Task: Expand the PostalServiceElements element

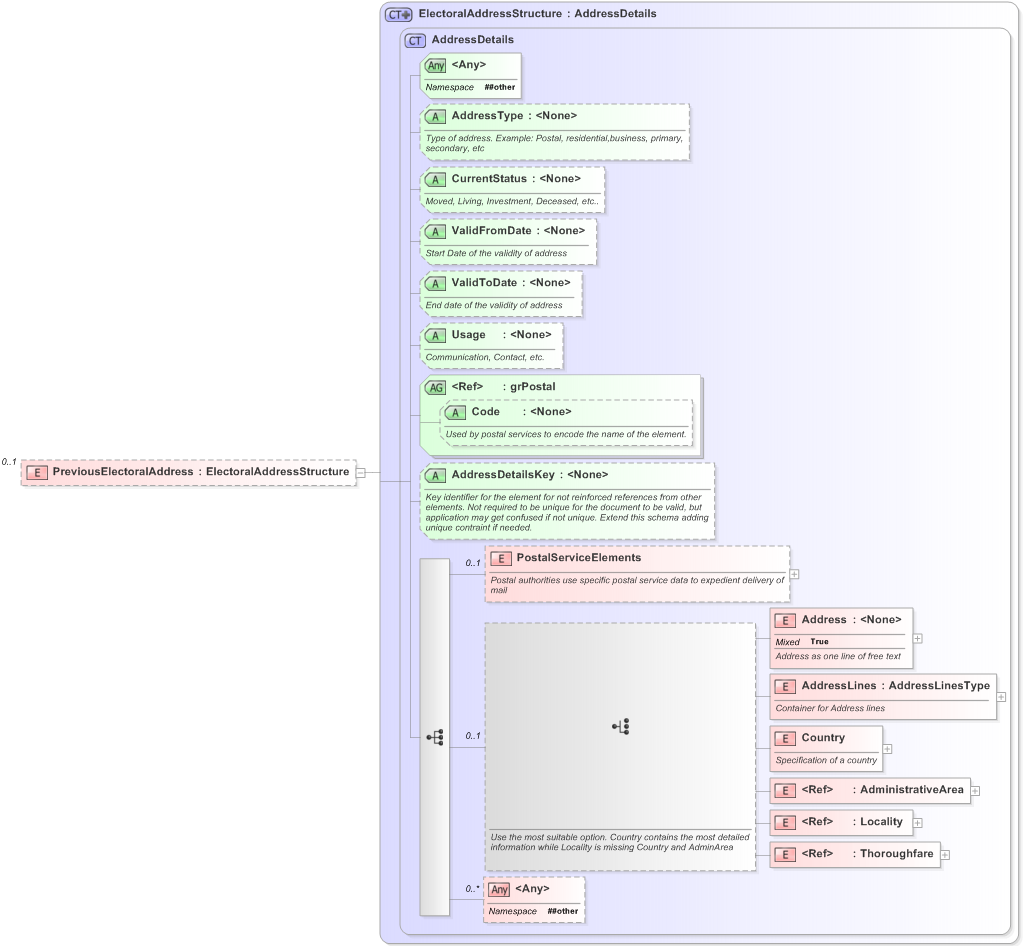Action: pyautogui.click(x=794, y=574)
